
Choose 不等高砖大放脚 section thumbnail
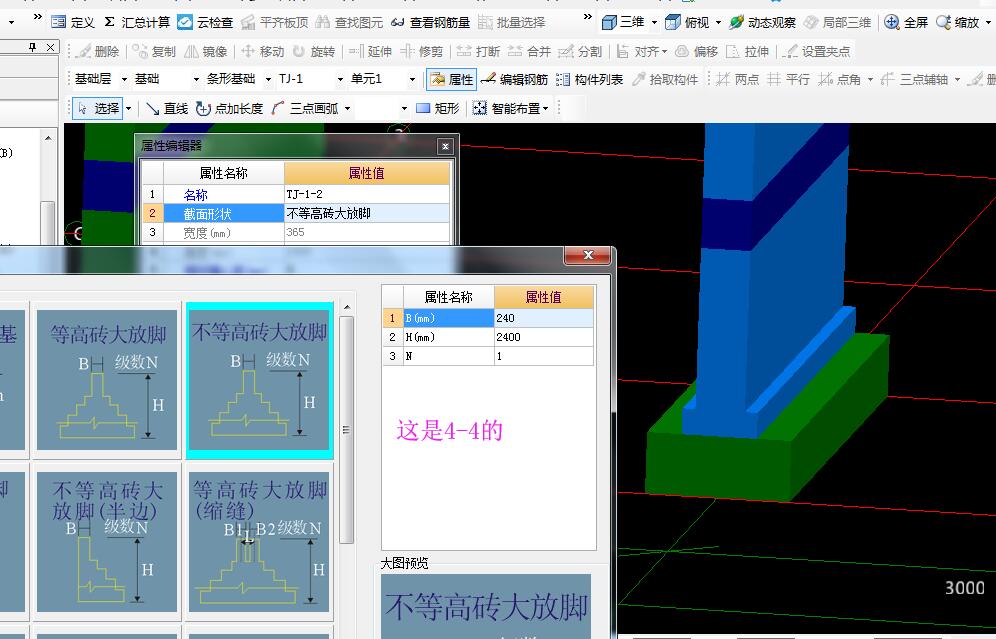(x=259, y=380)
